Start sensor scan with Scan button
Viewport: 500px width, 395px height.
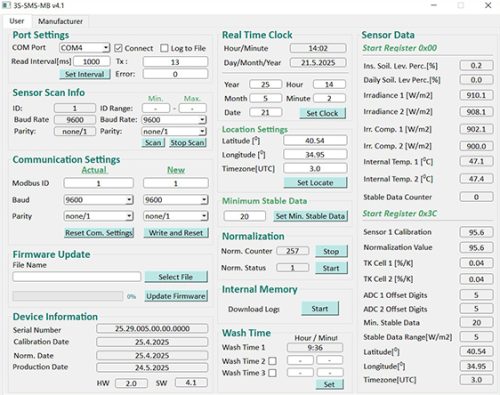[x=153, y=143]
